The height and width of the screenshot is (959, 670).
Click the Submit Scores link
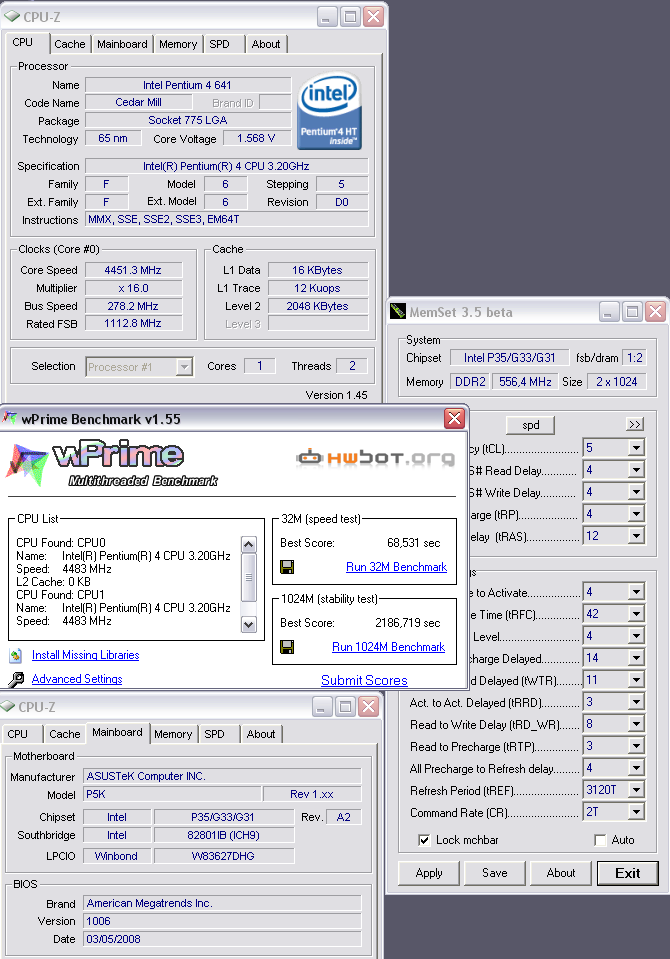pos(364,680)
